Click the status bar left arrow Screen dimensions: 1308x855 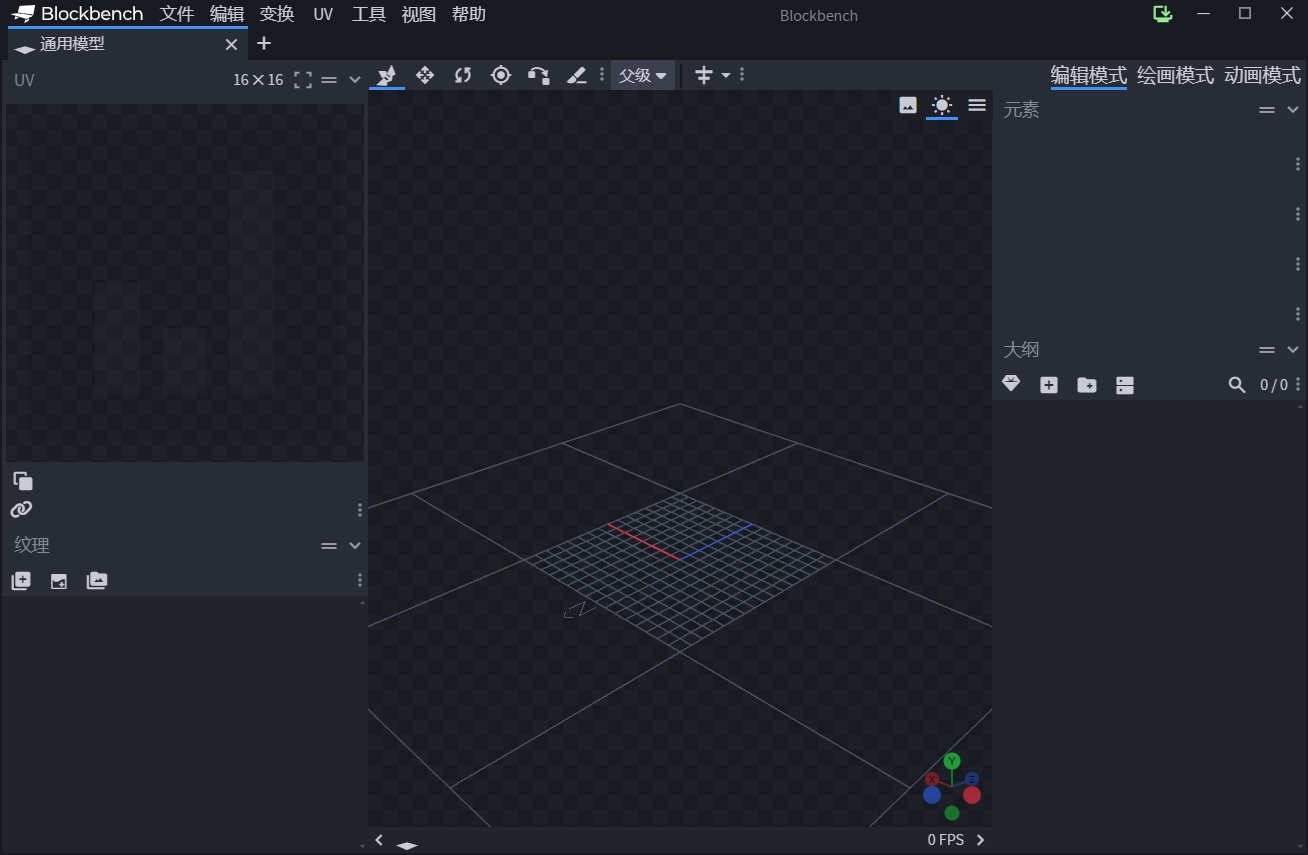tap(379, 840)
